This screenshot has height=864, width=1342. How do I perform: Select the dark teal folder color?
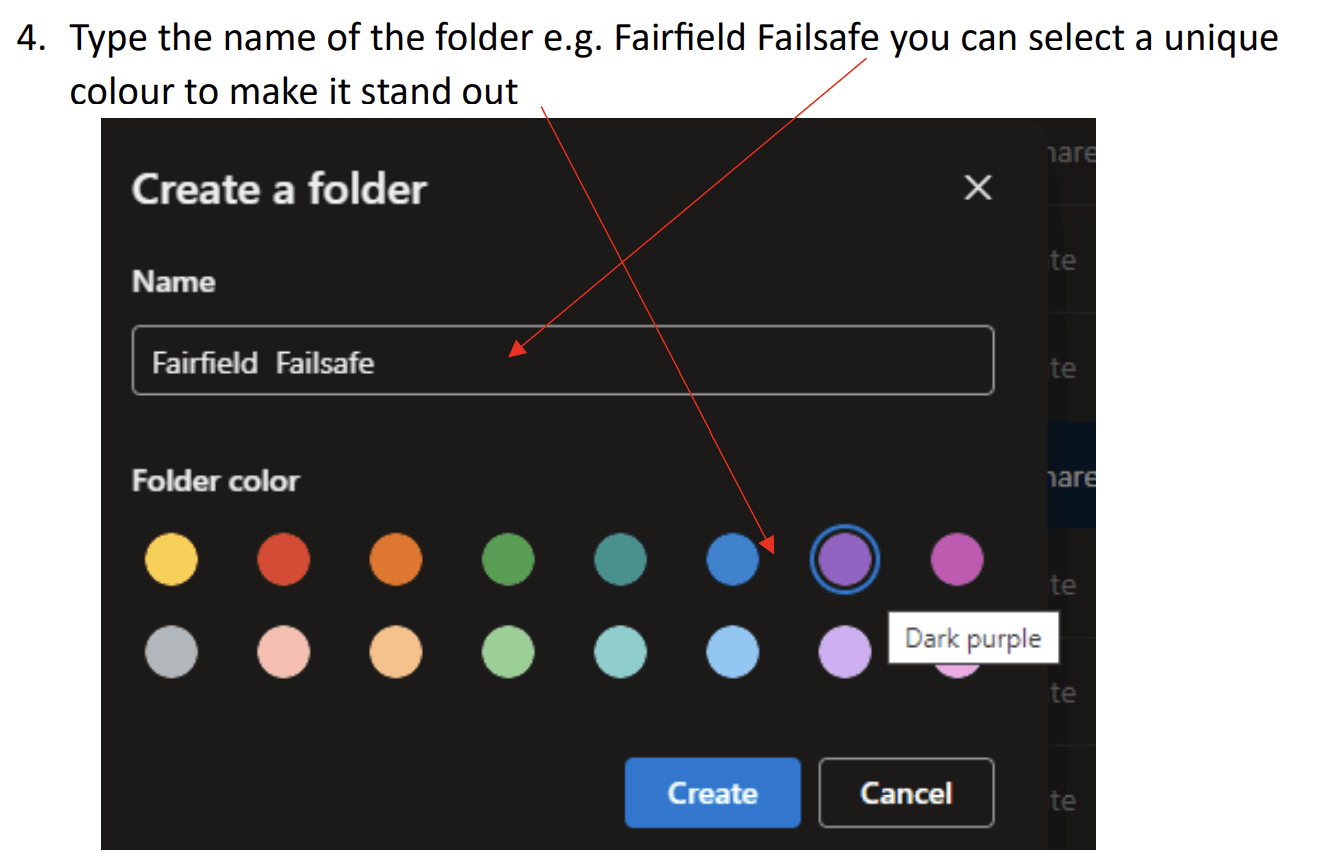click(620, 558)
